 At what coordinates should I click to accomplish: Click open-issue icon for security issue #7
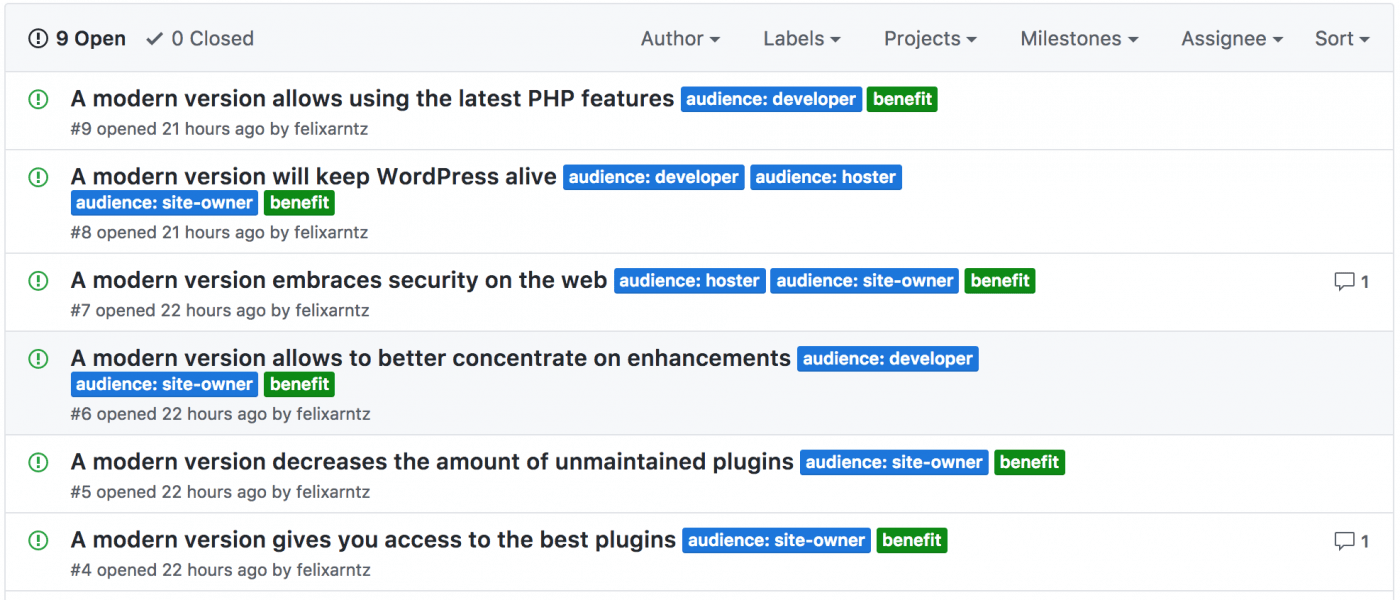(x=38, y=281)
